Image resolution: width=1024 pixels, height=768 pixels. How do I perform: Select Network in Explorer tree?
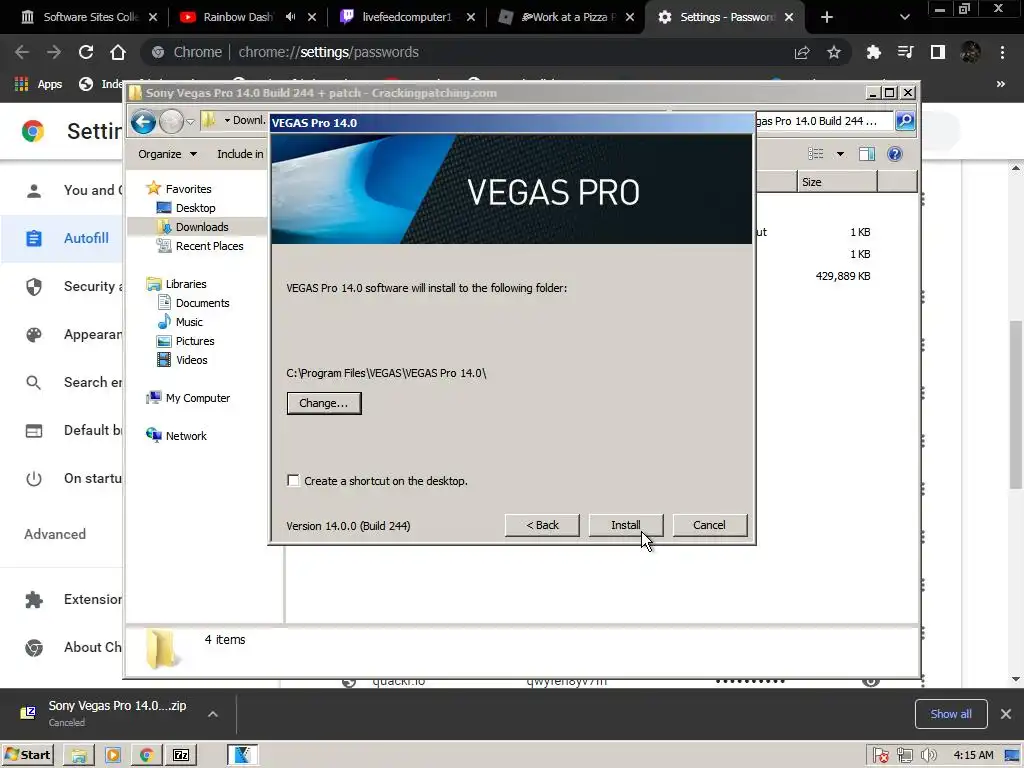coord(185,436)
